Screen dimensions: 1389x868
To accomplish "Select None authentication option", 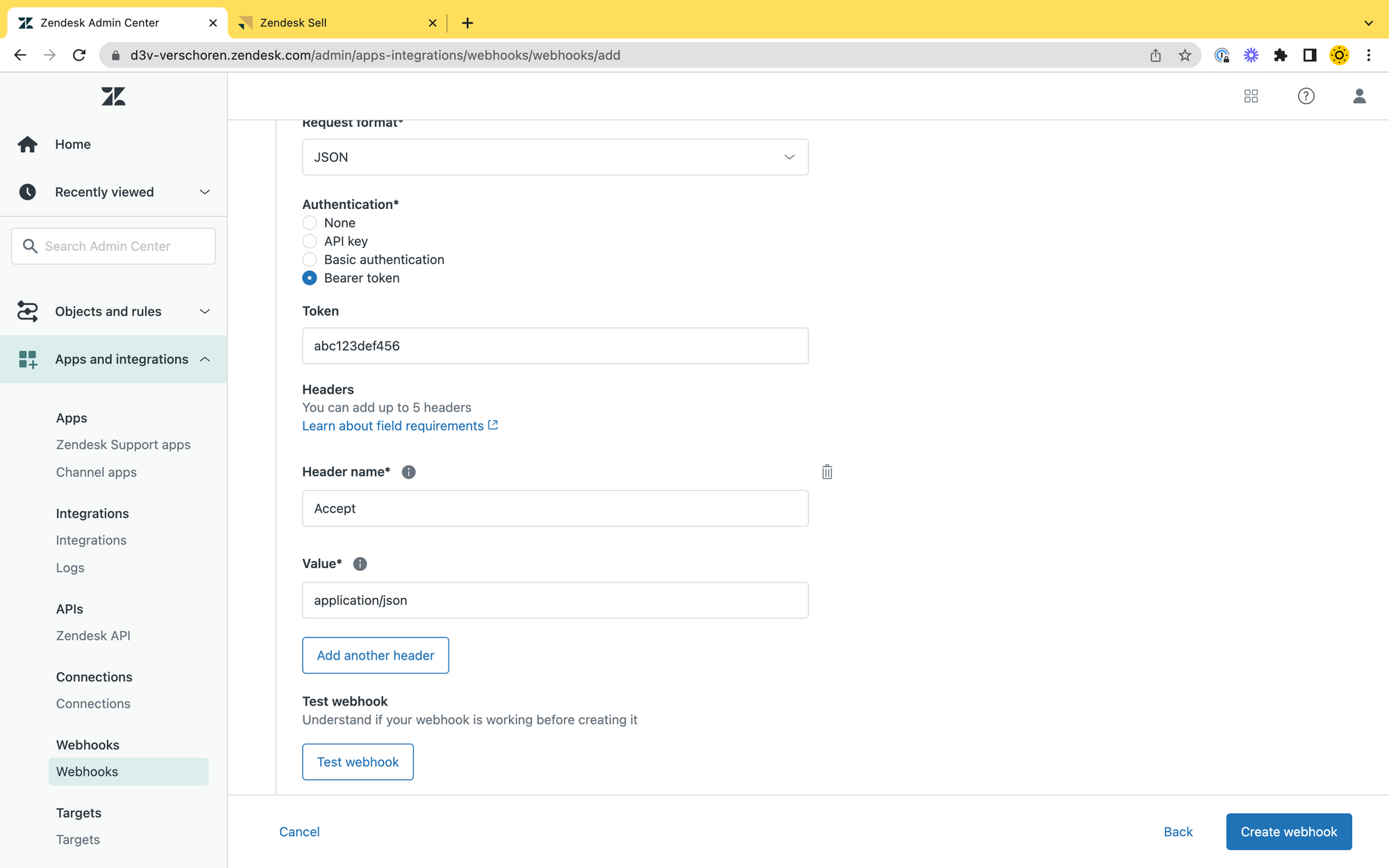I will pos(310,223).
